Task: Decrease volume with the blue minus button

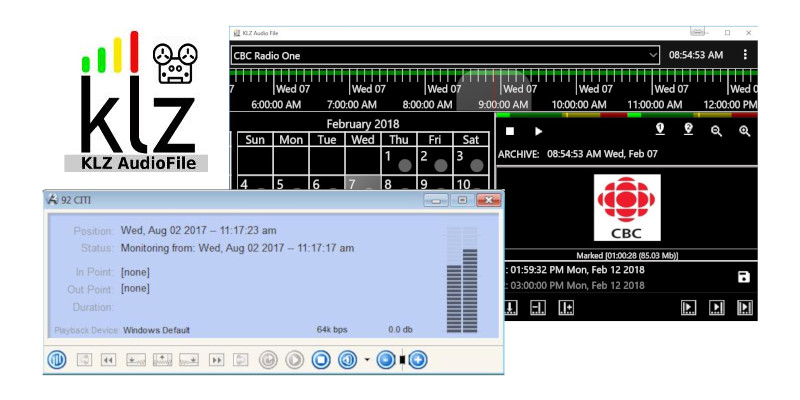Action: click(x=386, y=360)
